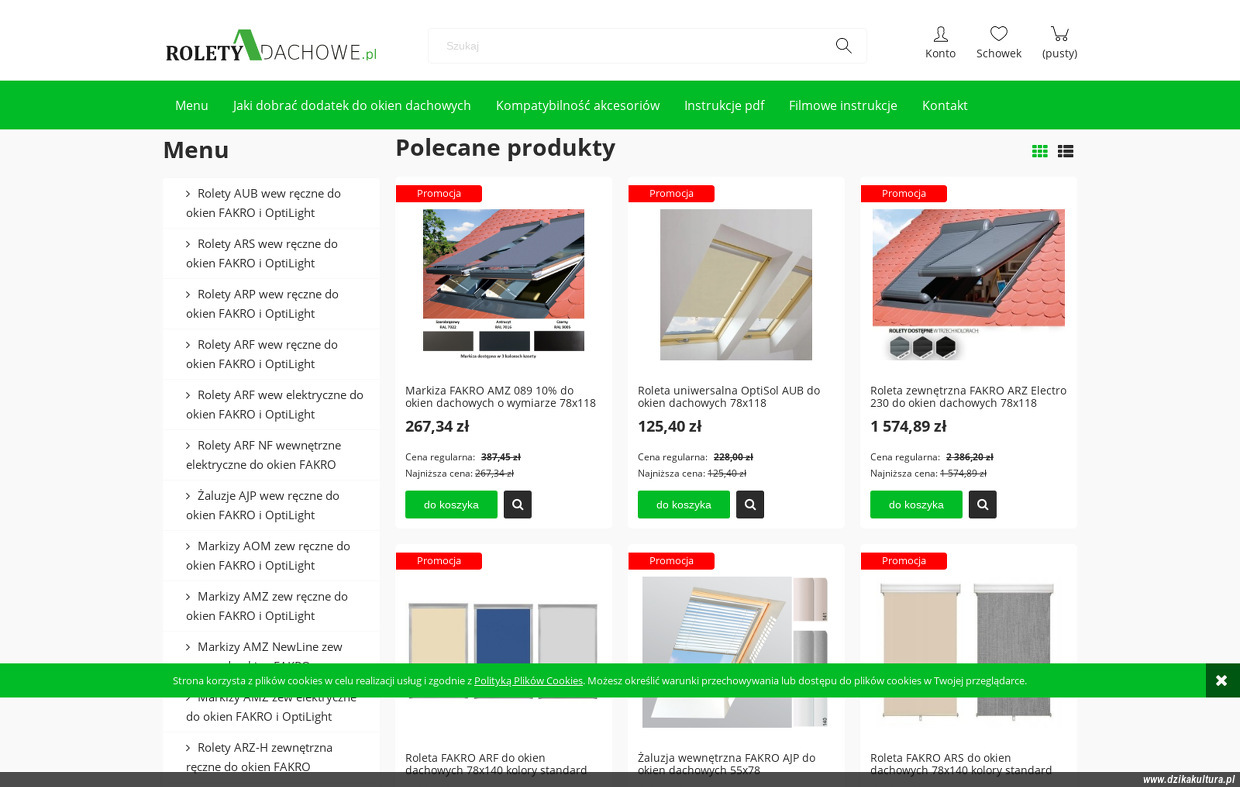1240x787 pixels.
Task: Open the empty shopping cart icon
Action: [x=1060, y=34]
